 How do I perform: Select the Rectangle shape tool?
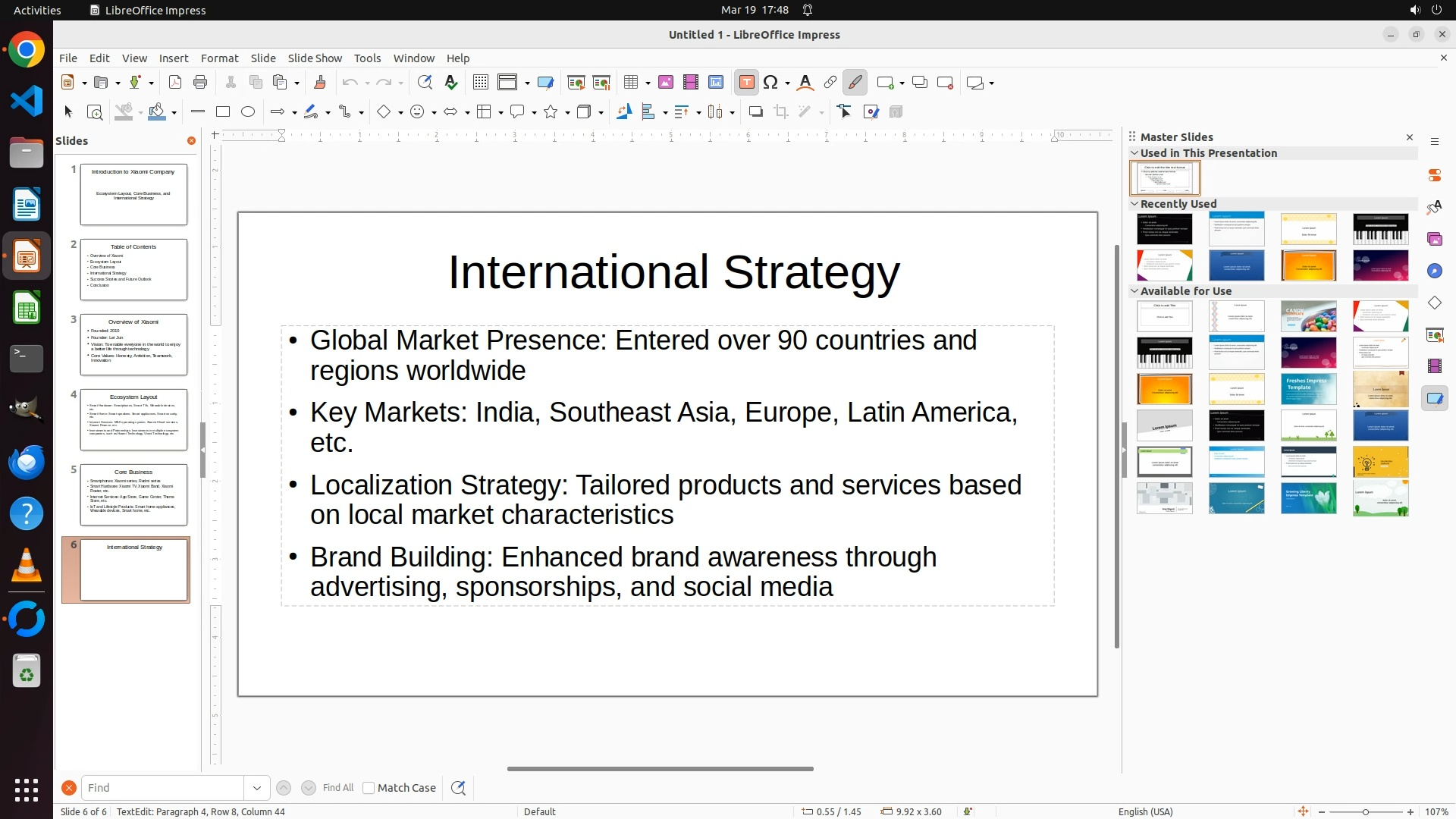(x=223, y=112)
